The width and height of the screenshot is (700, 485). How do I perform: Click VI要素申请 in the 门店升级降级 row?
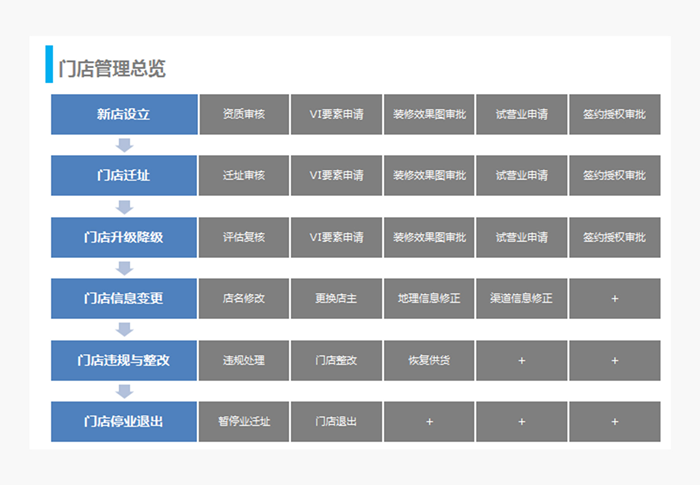click(x=336, y=237)
